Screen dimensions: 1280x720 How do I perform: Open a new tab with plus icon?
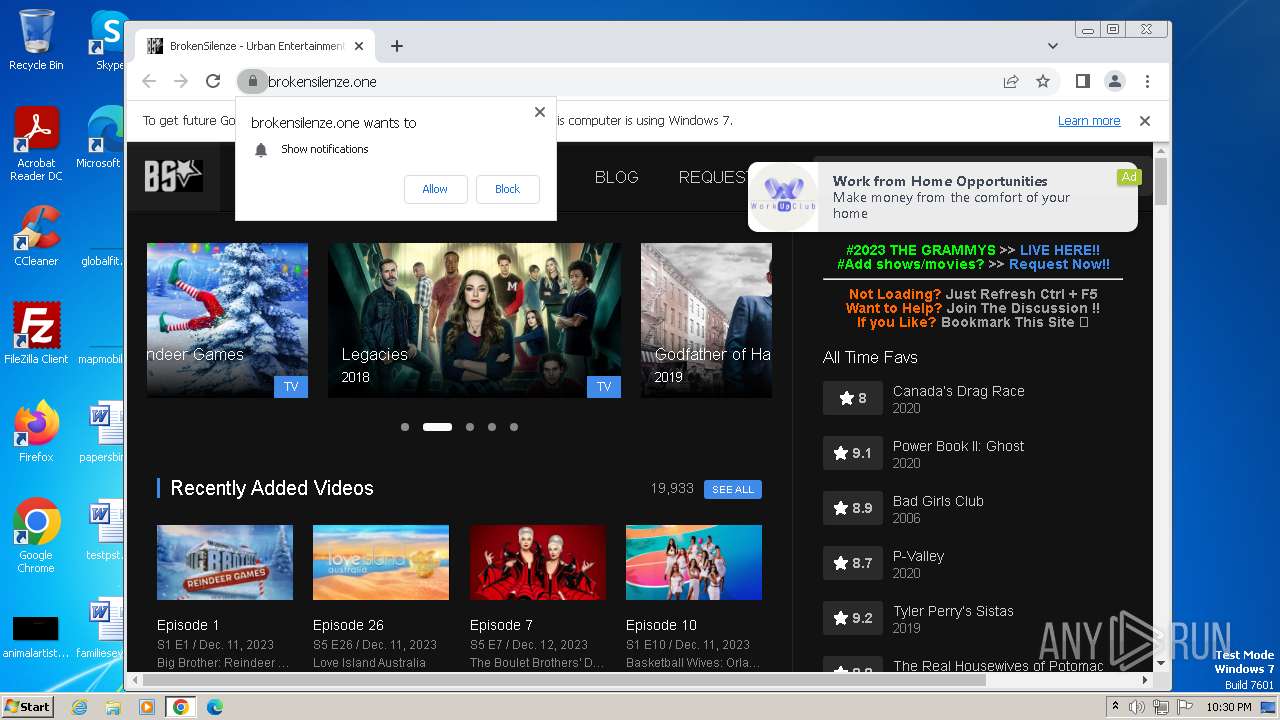[x=397, y=46]
